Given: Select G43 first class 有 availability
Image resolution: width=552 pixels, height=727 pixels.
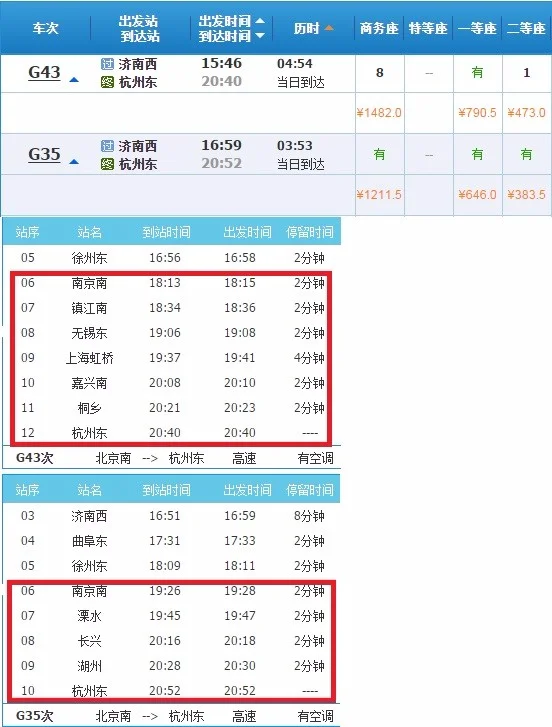Looking at the screenshot, I should pos(477,73).
